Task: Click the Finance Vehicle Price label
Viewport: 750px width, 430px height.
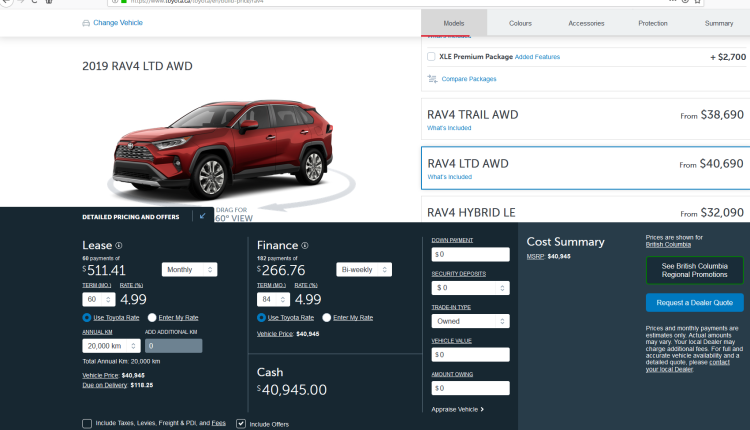Action: point(275,334)
